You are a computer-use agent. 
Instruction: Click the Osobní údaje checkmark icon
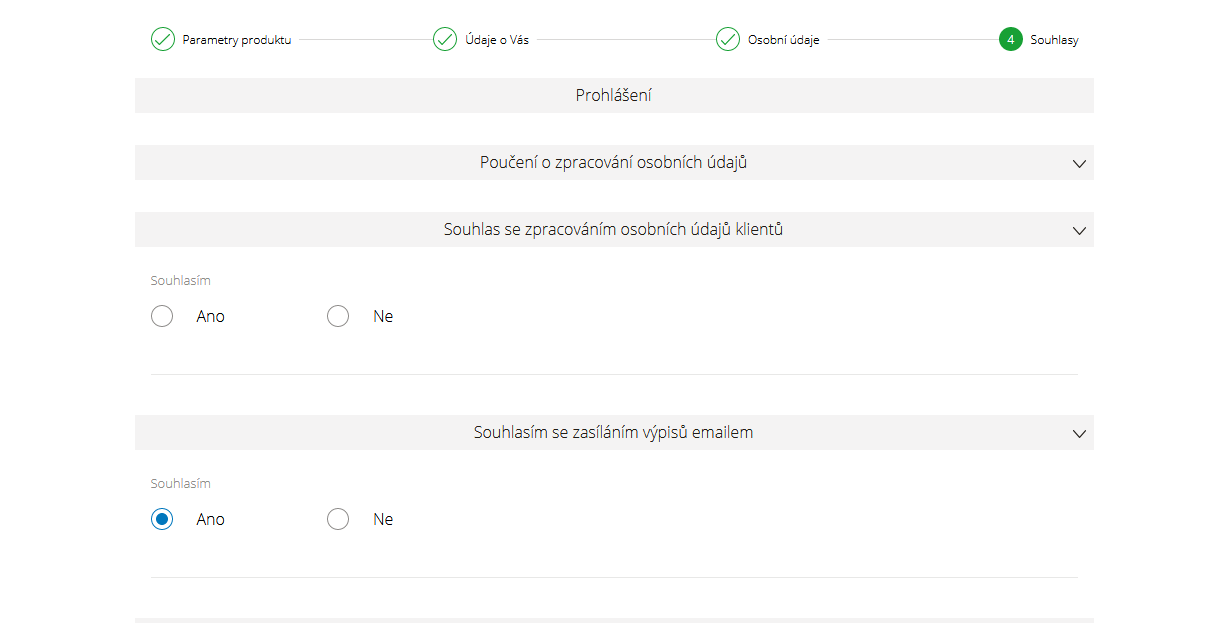tap(728, 40)
